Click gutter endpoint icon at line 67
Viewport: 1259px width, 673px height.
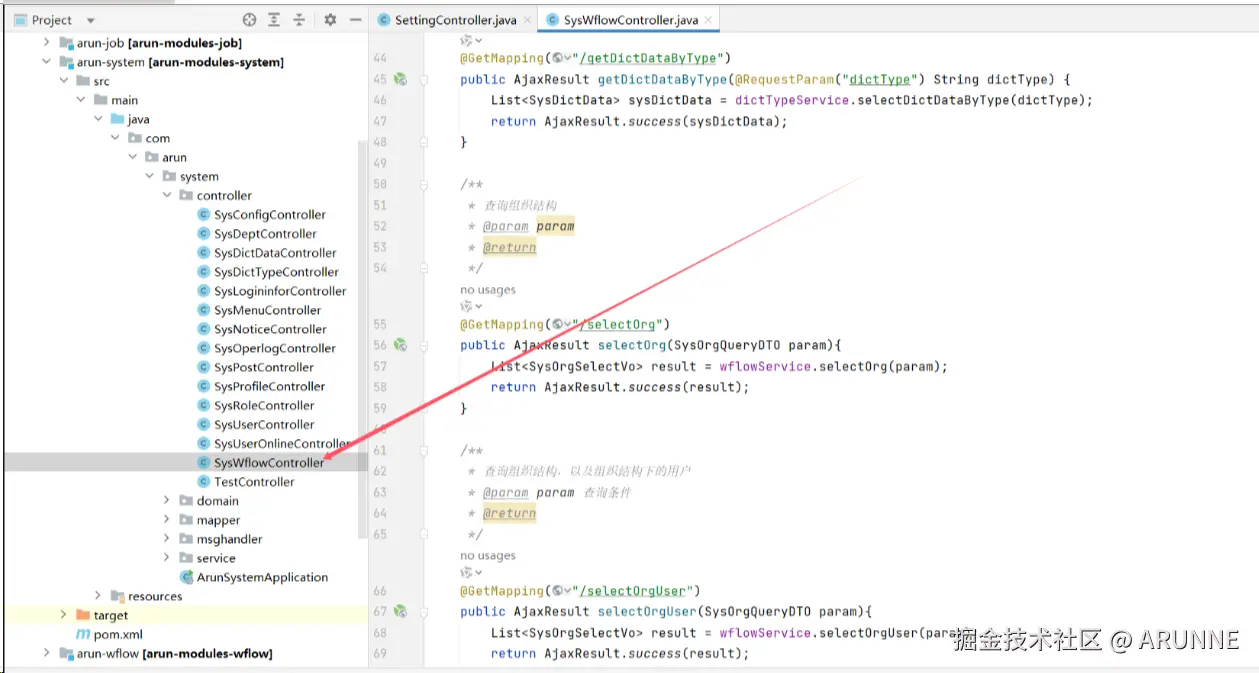[400, 611]
